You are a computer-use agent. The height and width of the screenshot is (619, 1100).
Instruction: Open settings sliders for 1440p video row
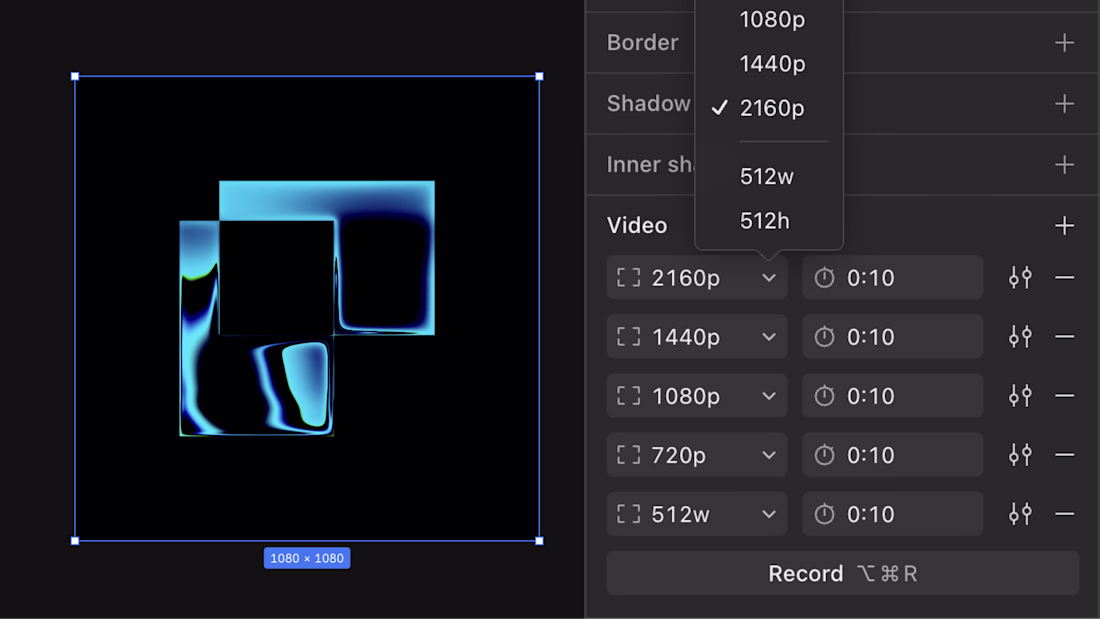pyautogui.click(x=1020, y=337)
